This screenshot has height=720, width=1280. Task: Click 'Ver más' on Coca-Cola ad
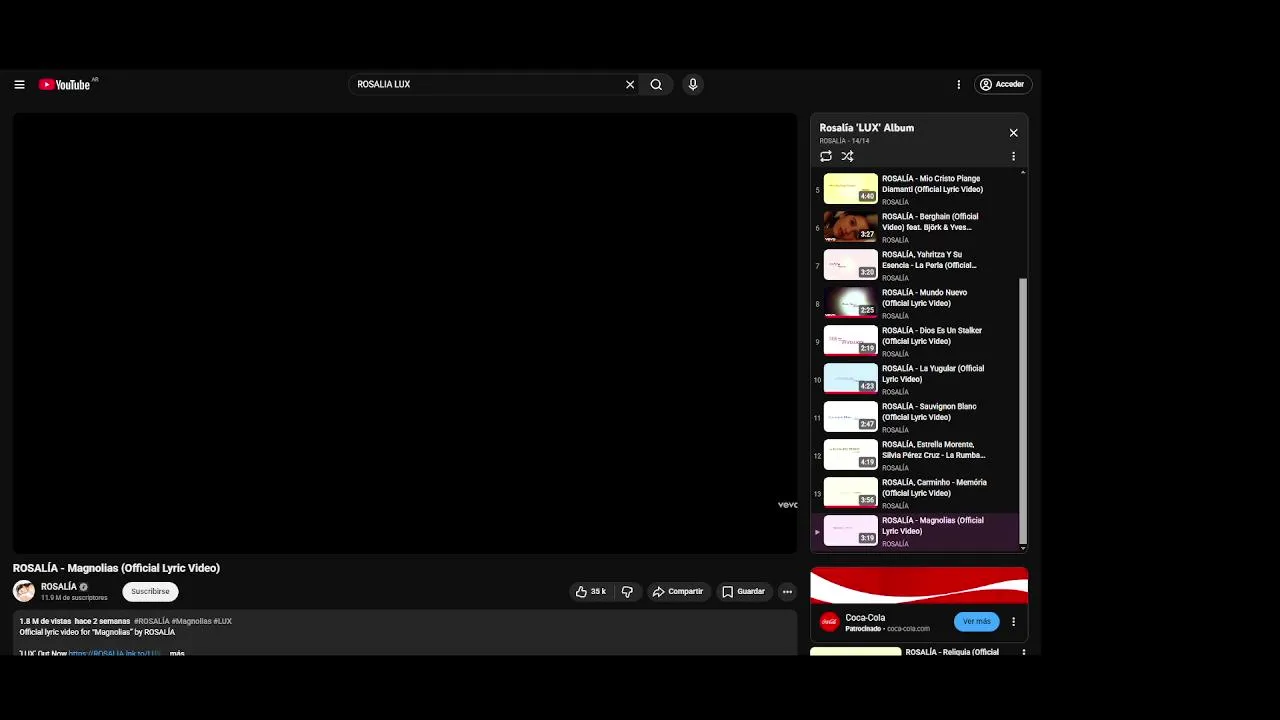976,622
